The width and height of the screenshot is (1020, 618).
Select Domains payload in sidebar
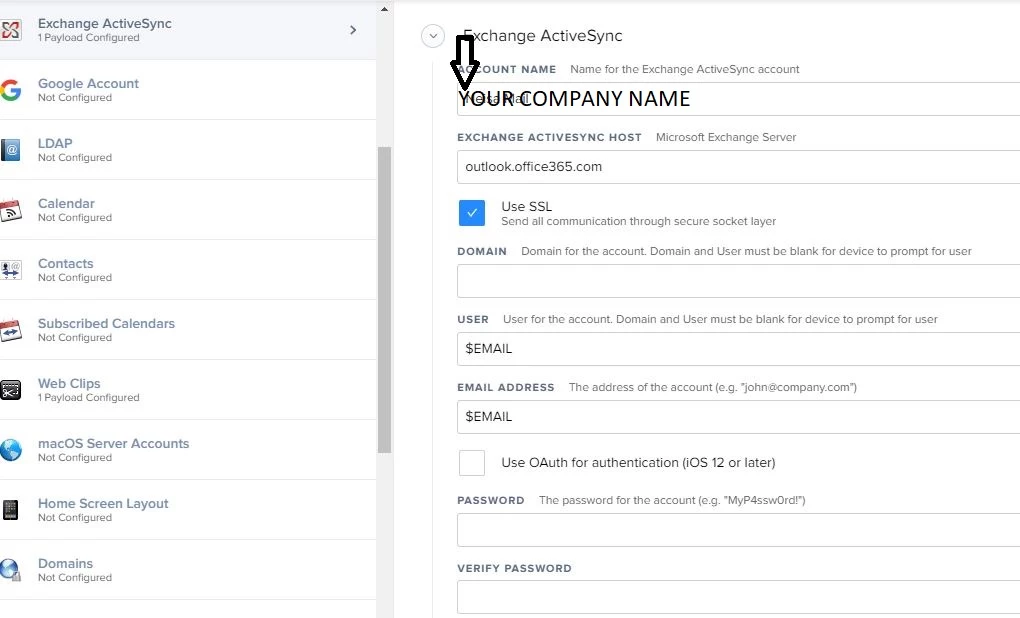[x=188, y=570]
